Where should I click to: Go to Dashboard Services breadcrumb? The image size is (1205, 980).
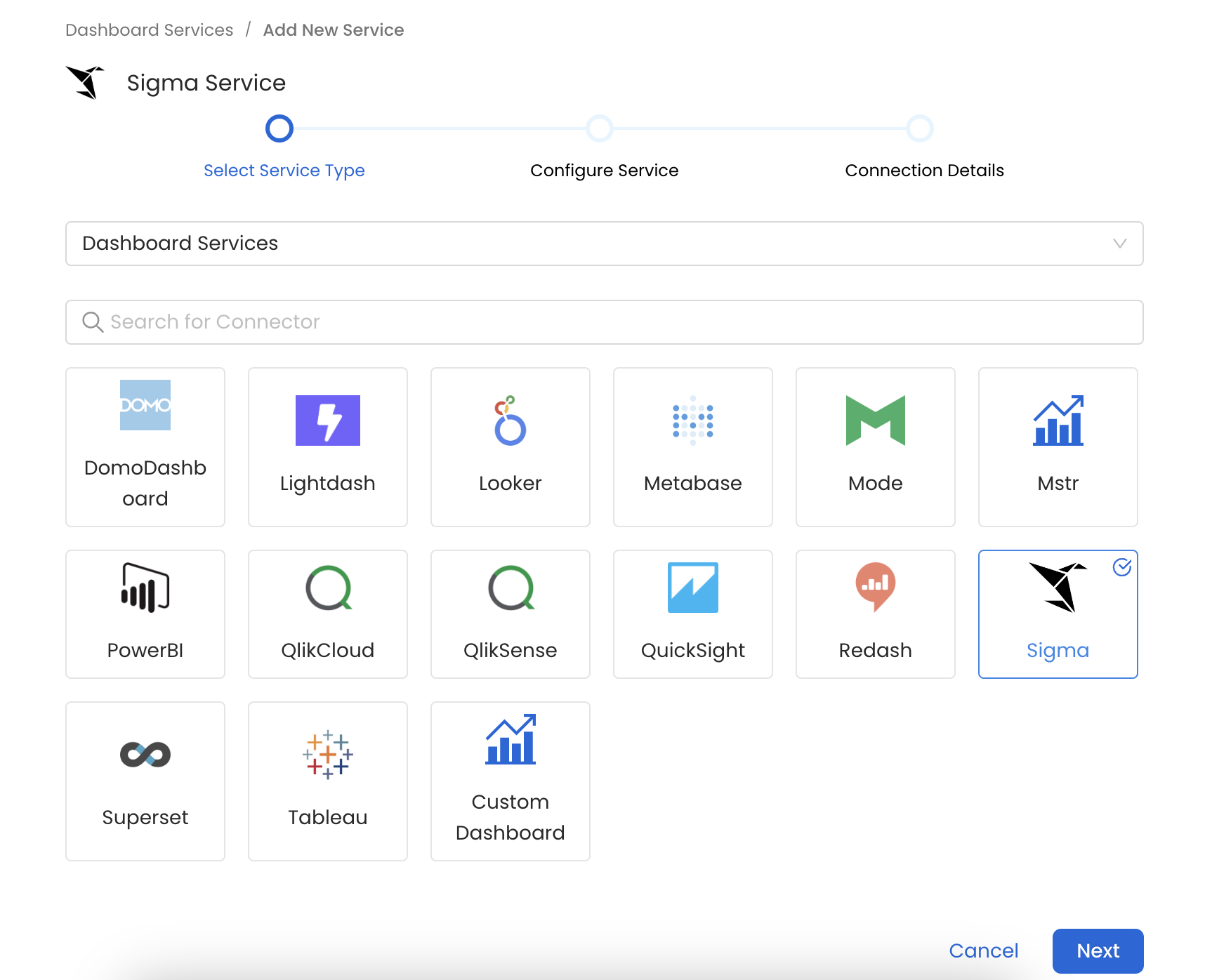[x=149, y=30]
